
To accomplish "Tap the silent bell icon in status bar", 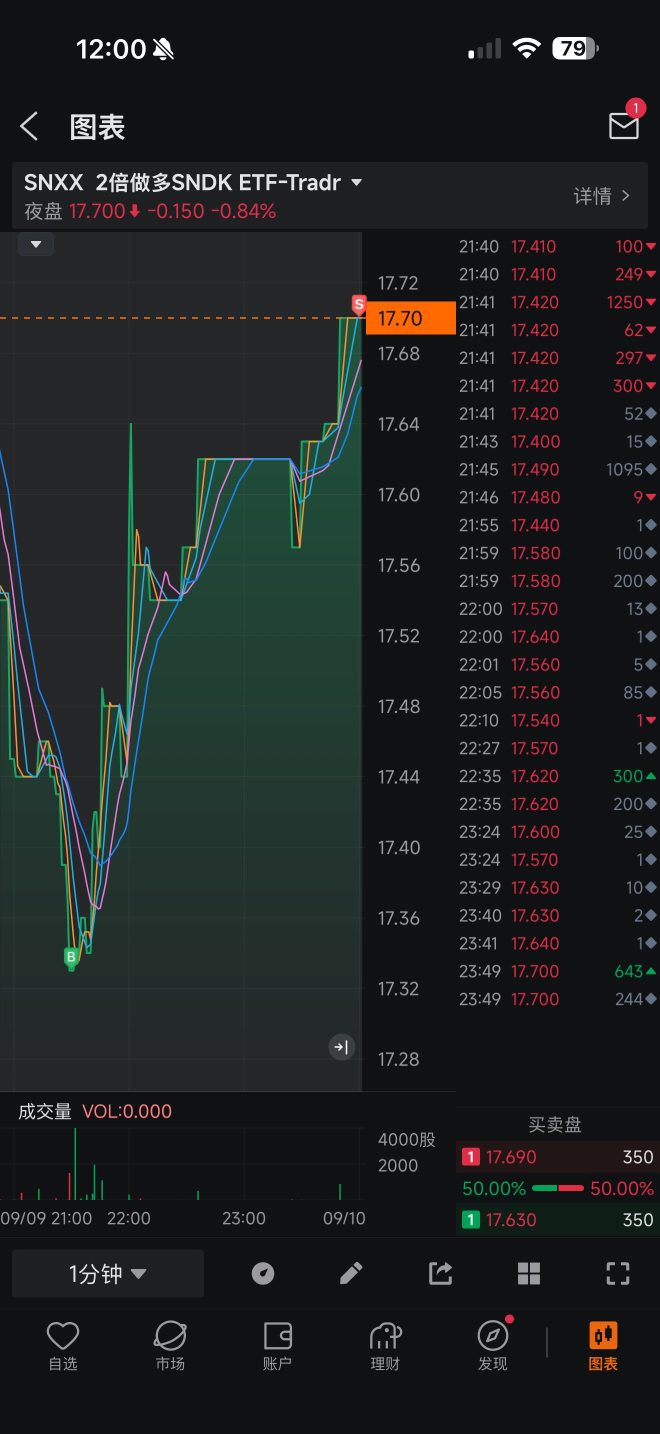I will click(x=163, y=49).
